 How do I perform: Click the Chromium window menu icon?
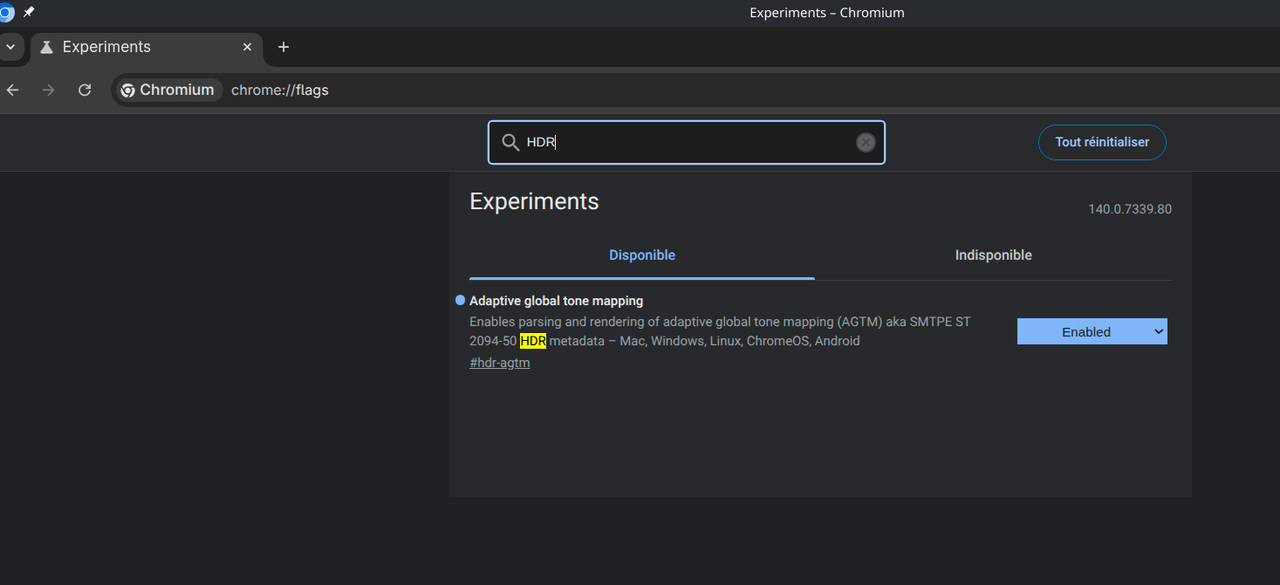[5, 13]
